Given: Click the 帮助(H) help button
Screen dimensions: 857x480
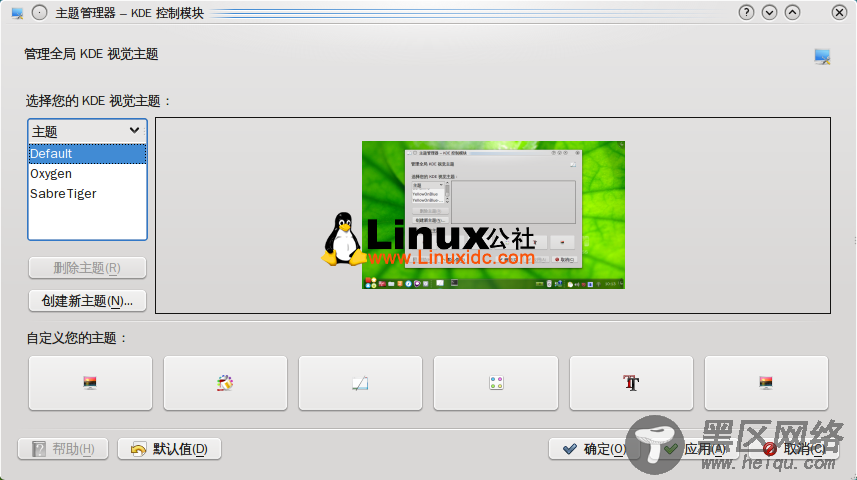Looking at the screenshot, I should click(x=63, y=449).
